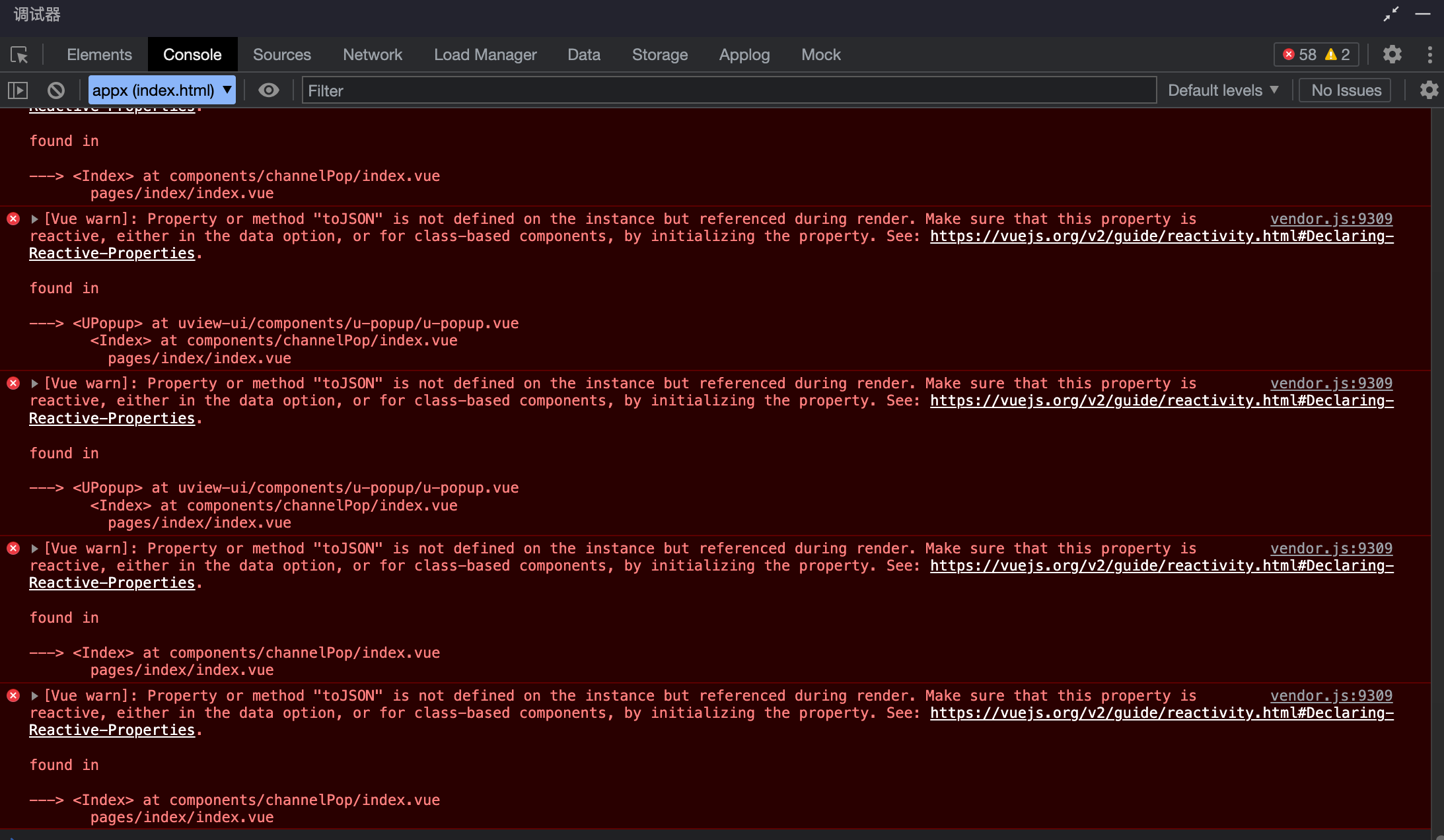Expand the last toJSON Vue warn entry
This screenshot has height=840, width=1444.
(35, 695)
